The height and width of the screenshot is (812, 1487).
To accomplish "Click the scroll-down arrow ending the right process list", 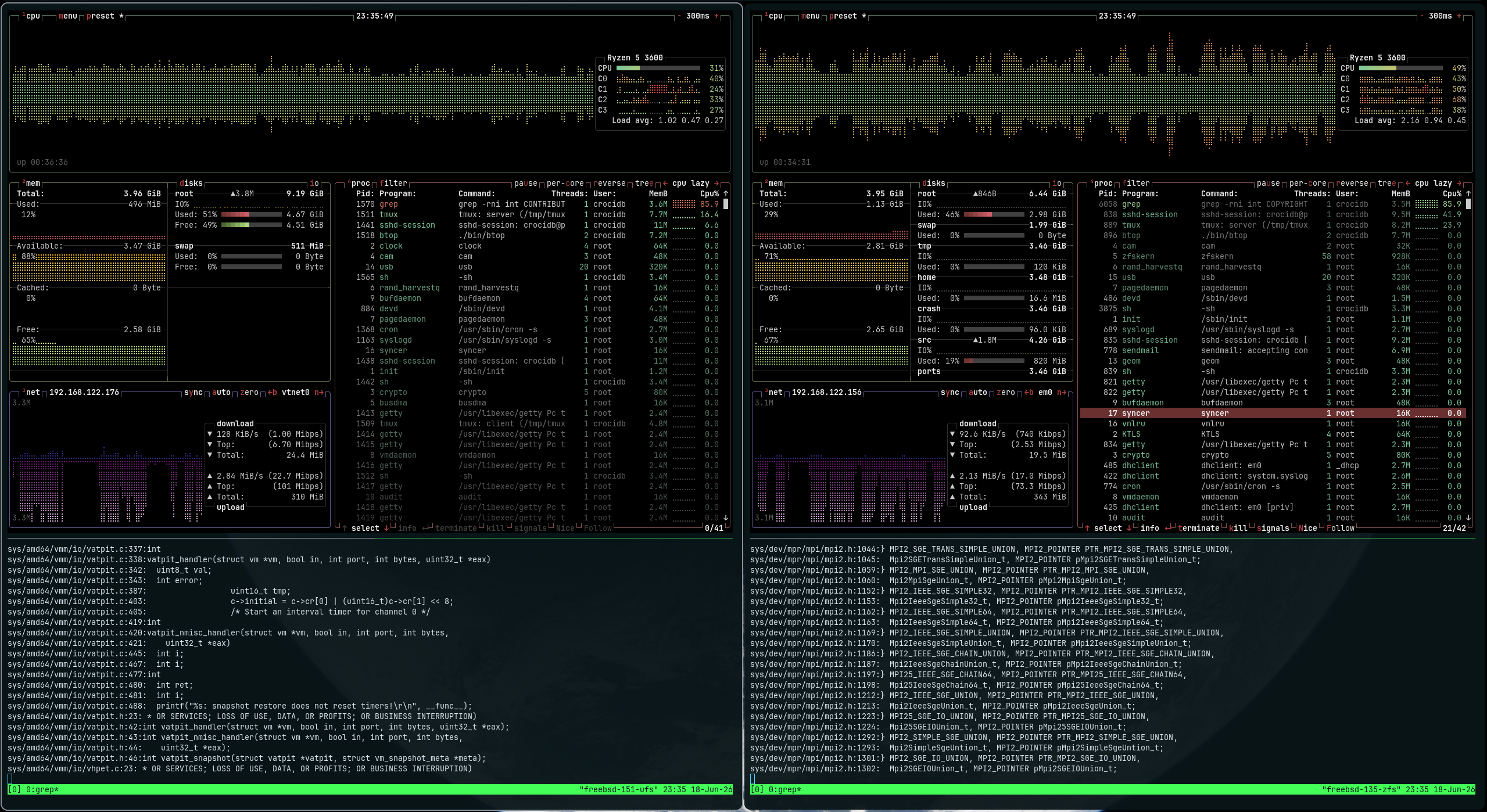I will (x=1468, y=518).
